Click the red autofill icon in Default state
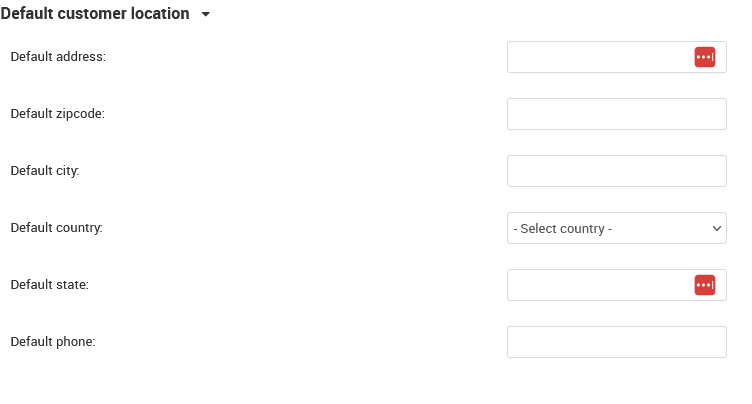 (705, 285)
